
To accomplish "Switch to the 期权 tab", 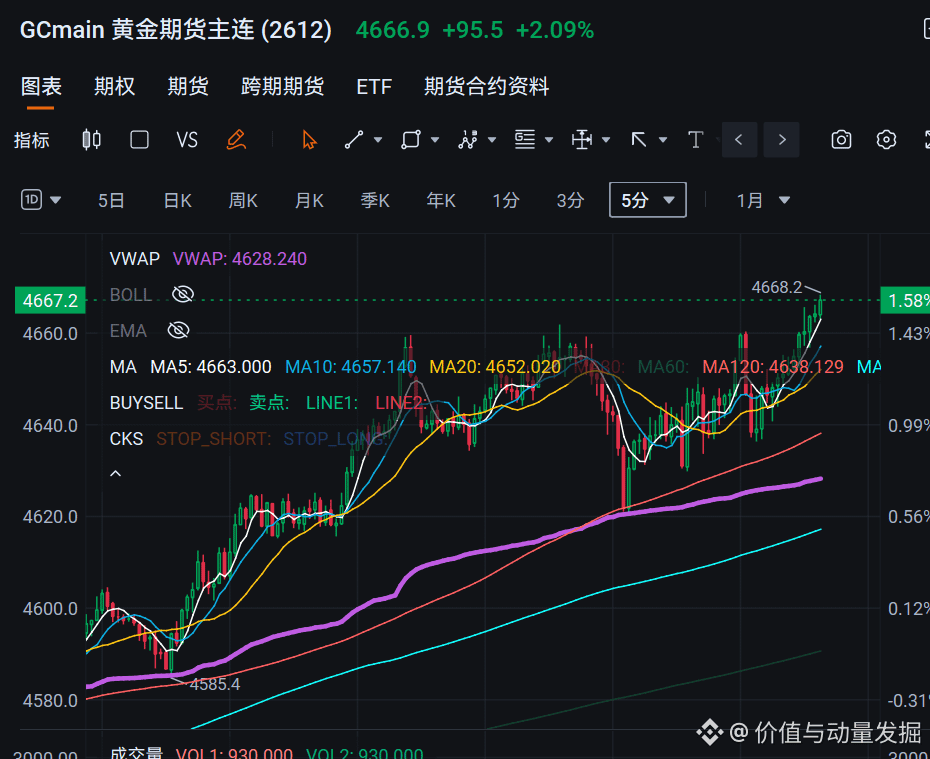I will pos(114,87).
